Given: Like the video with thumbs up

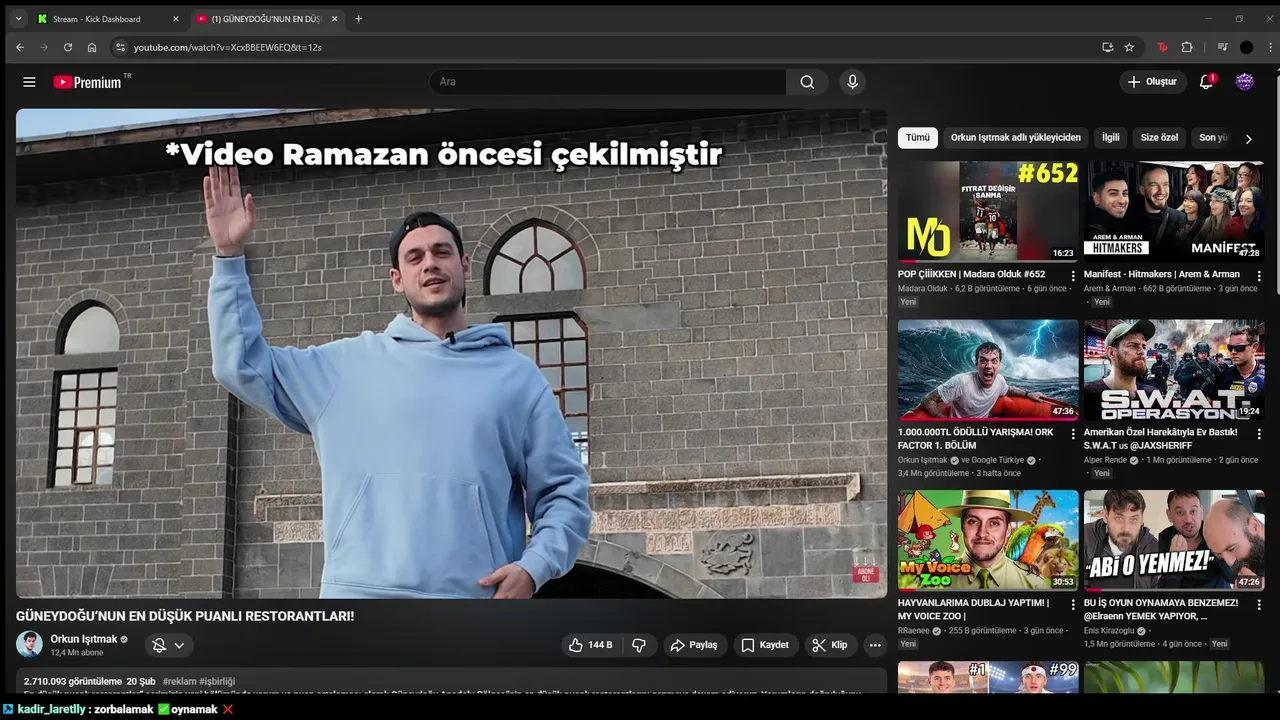Looking at the screenshot, I should pyautogui.click(x=590, y=645).
